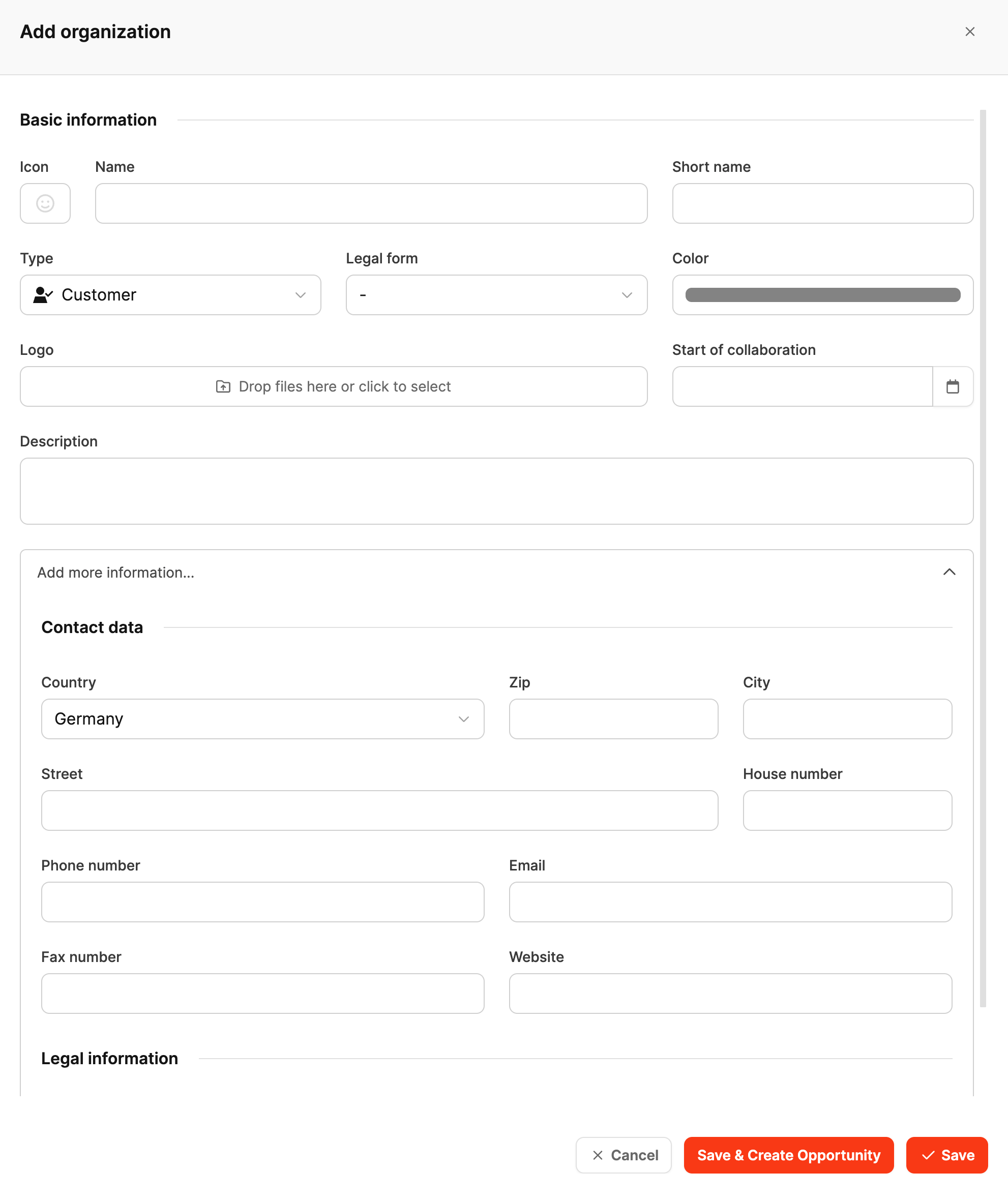Open the emoji icon picker
This screenshot has height=1202, width=1008.
click(45, 203)
